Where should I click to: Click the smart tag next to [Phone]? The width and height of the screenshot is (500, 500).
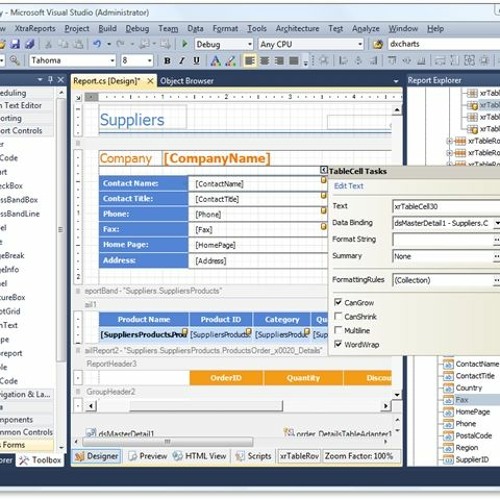pos(323,211)
